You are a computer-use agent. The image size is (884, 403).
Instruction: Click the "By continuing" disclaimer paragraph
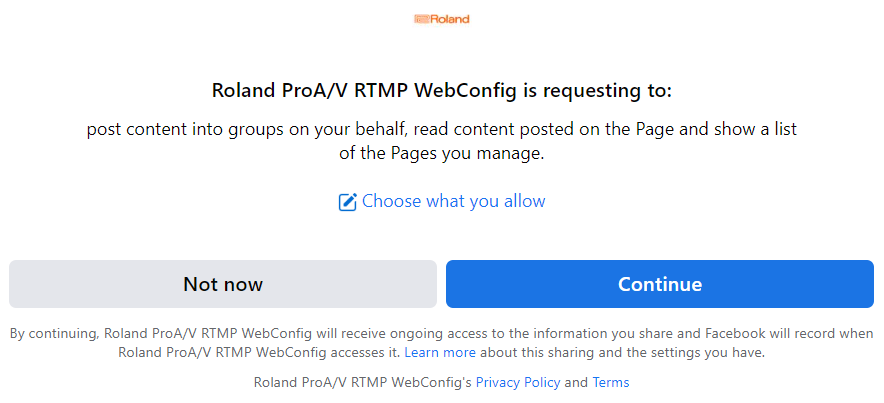441,343
